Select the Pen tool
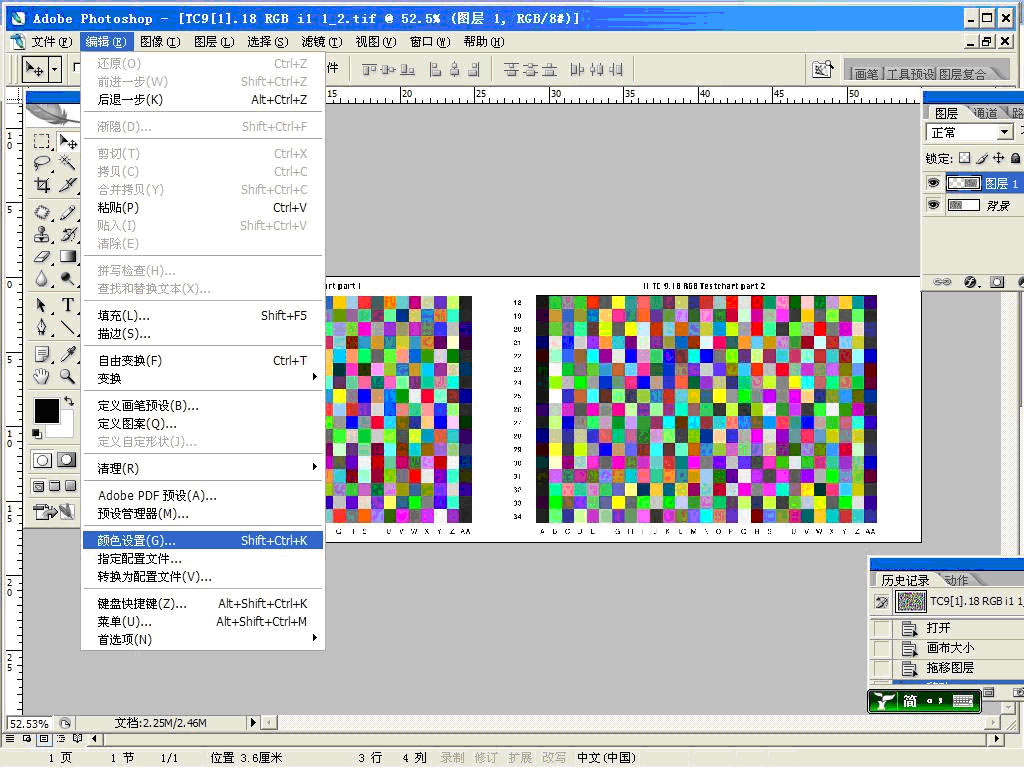The image size is (1024, 768). 42,327
